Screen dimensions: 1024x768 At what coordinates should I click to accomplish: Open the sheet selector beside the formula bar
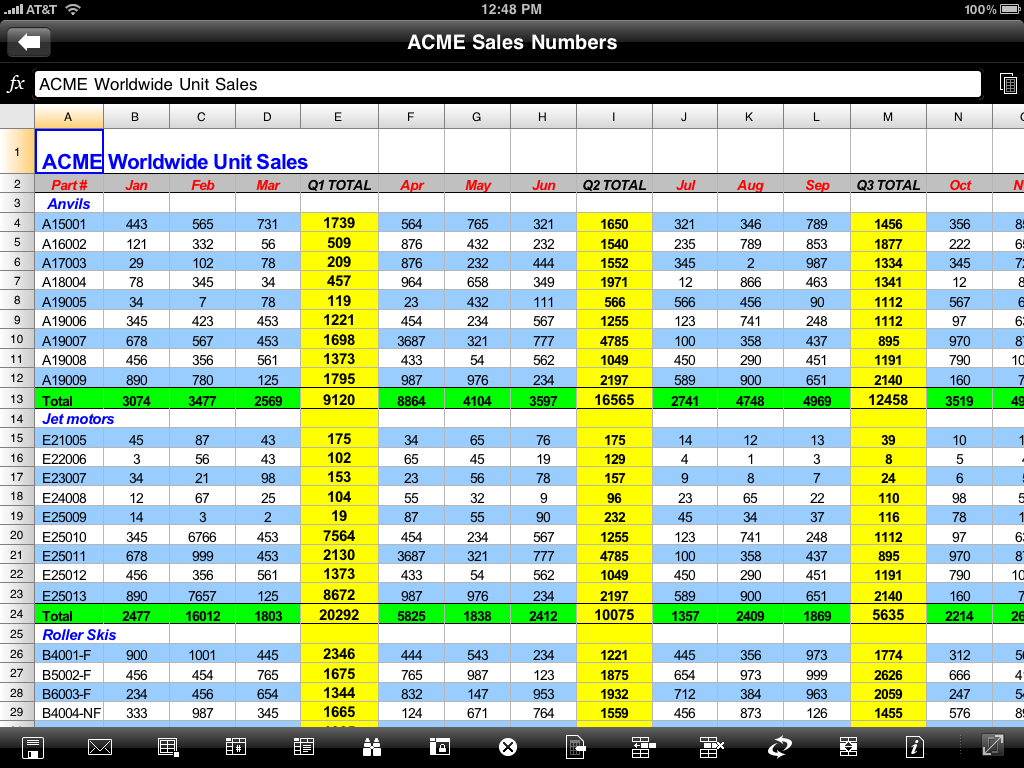(1010, 84)
